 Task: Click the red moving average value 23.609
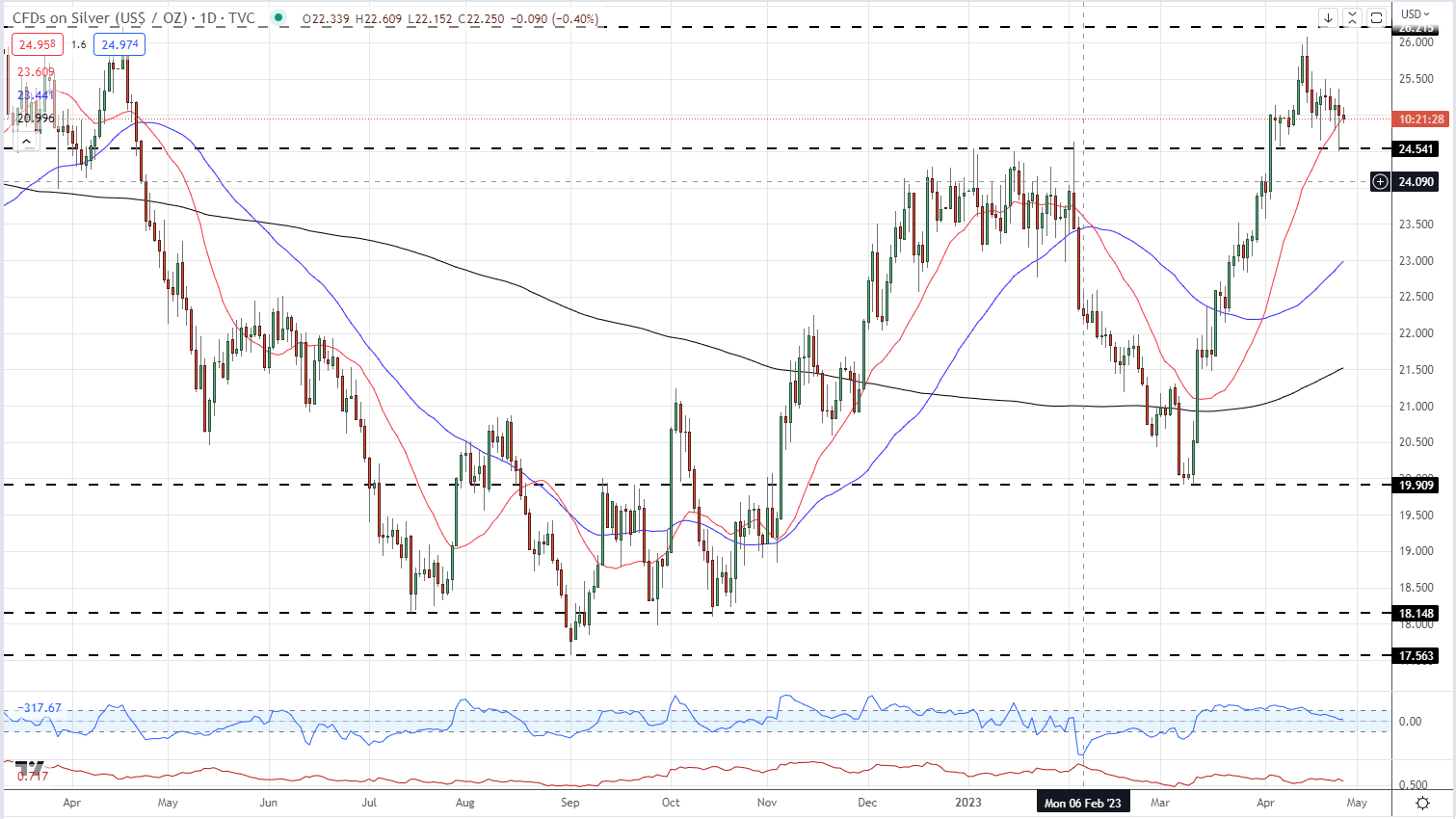37,72
